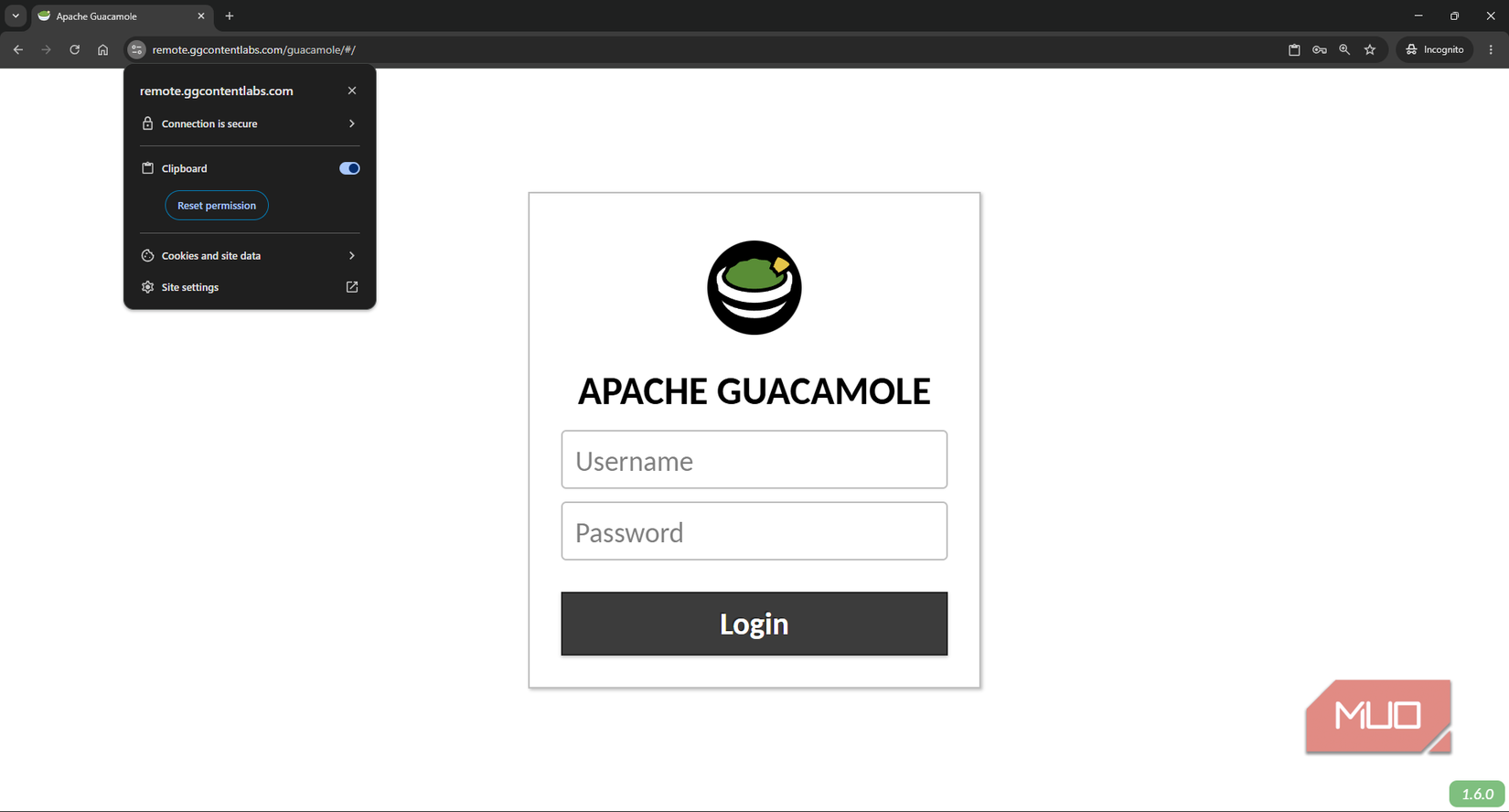Viewport: 1509px width, 812px height.
Task: Go to the home page icon
Action: click(x=102, y=49)
